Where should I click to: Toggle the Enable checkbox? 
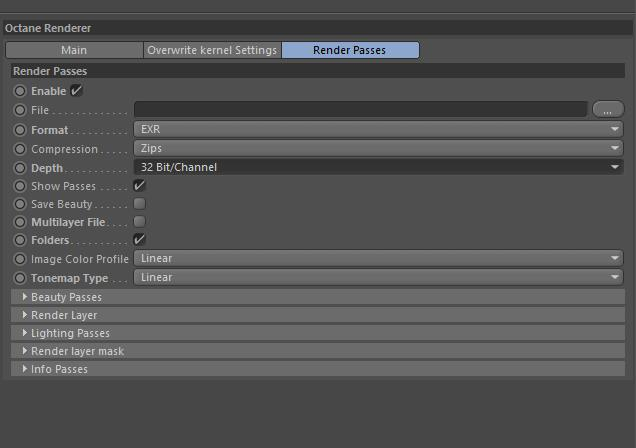pos(77,90)
